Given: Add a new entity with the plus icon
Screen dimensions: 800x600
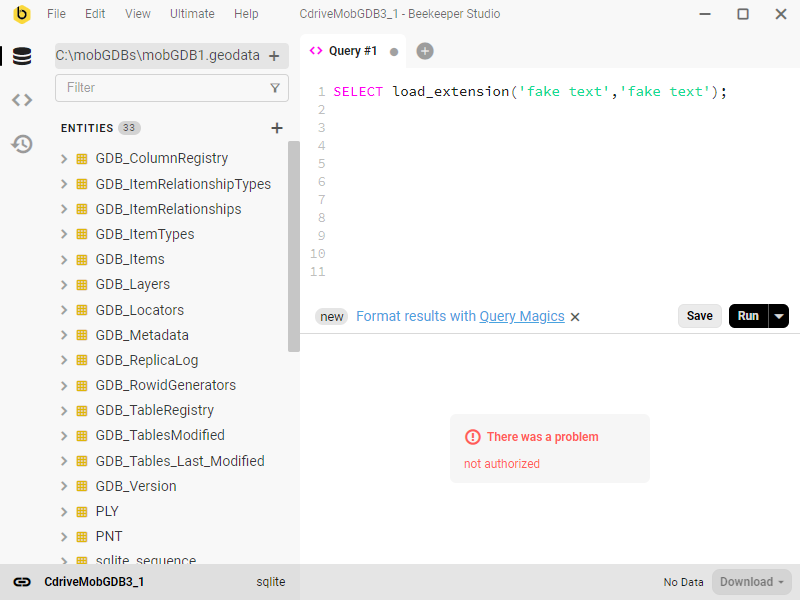Looking at the screenshot, I should pos(277,128).
